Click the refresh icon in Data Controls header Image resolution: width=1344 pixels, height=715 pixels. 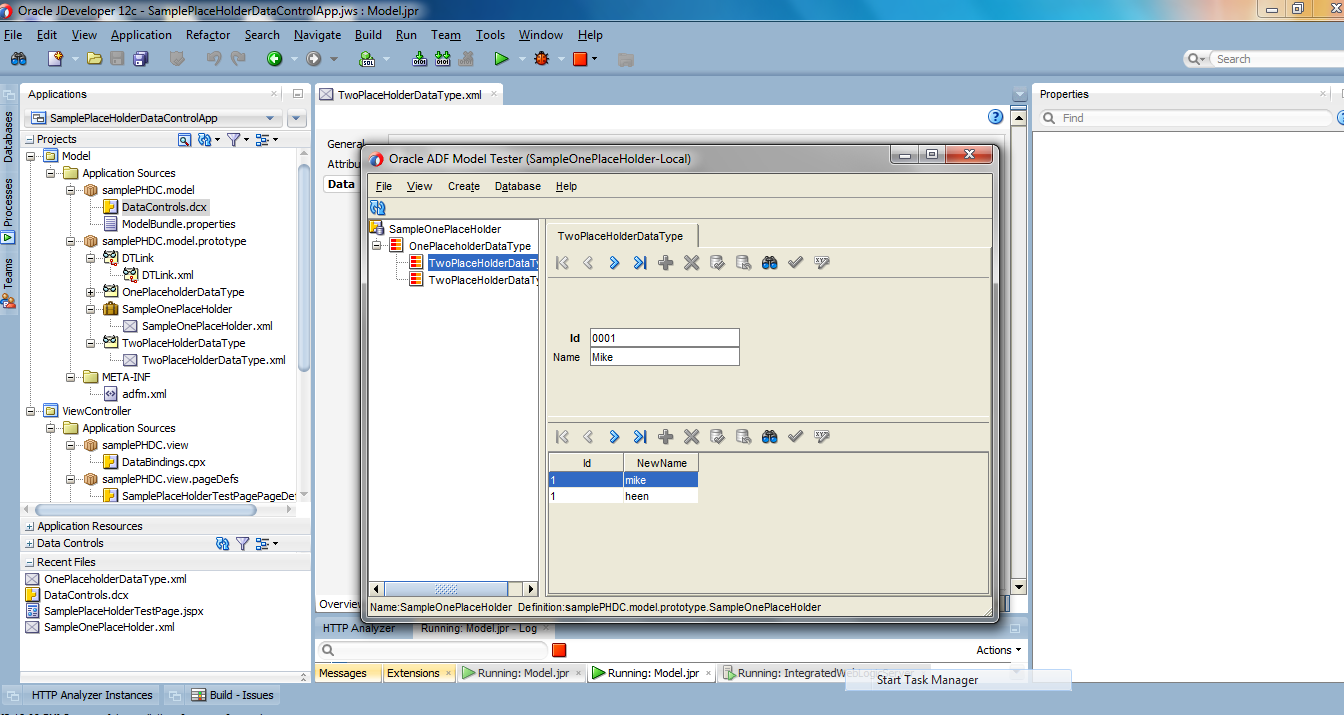click(x=223, y=544)
